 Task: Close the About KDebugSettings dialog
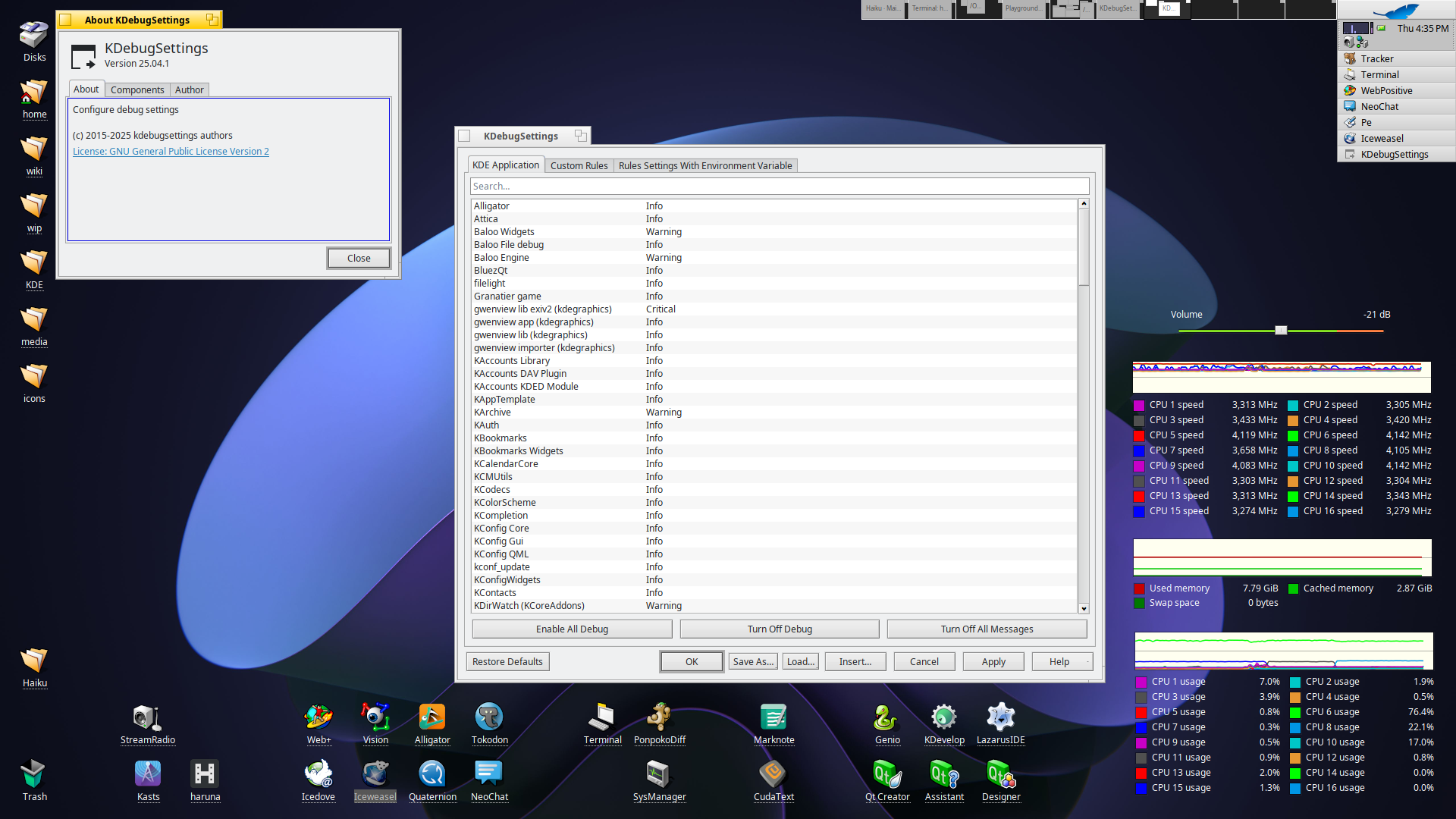point(359,258)
